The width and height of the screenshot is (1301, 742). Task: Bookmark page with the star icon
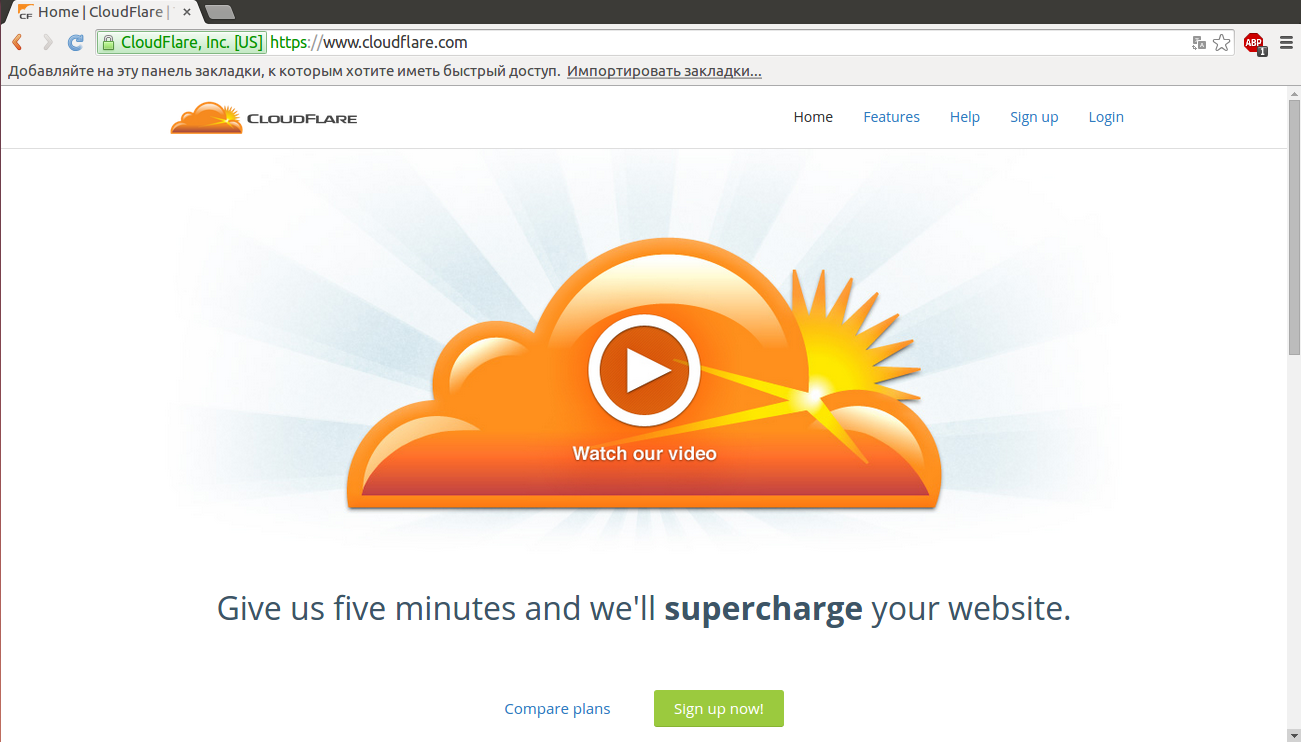tap(1222, 42)
